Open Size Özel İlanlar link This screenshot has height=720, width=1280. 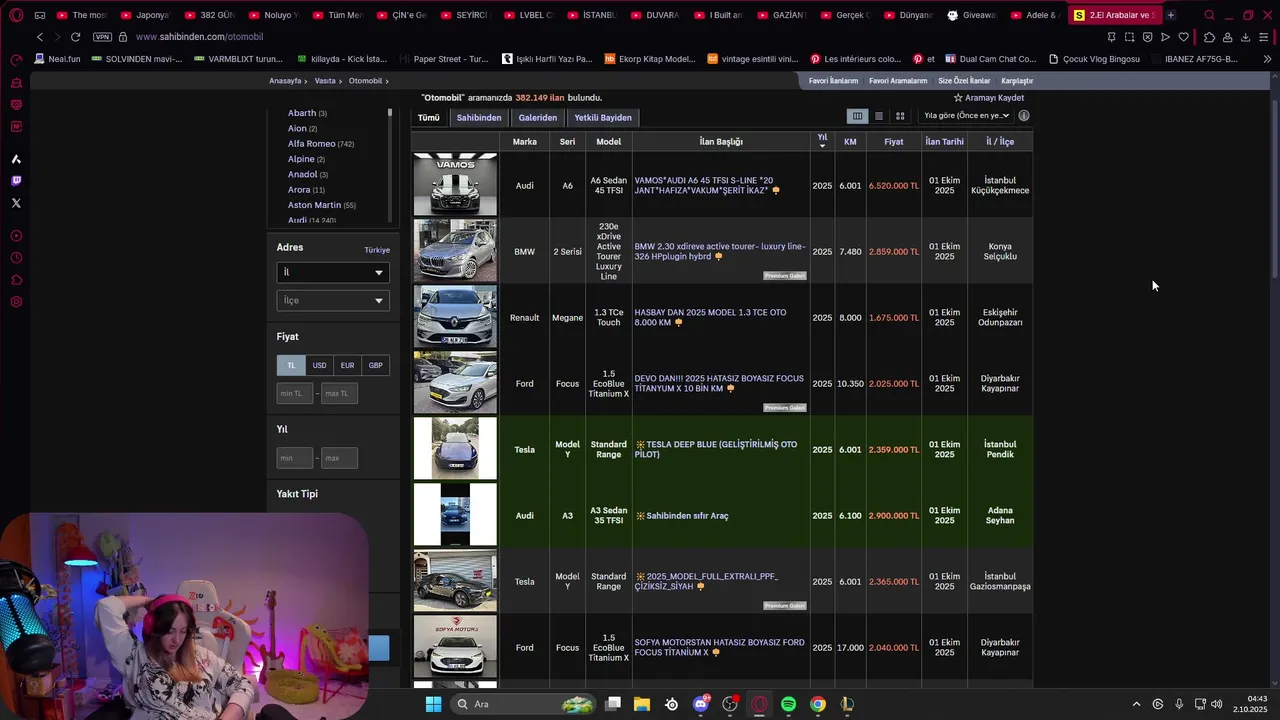point(964,81)
